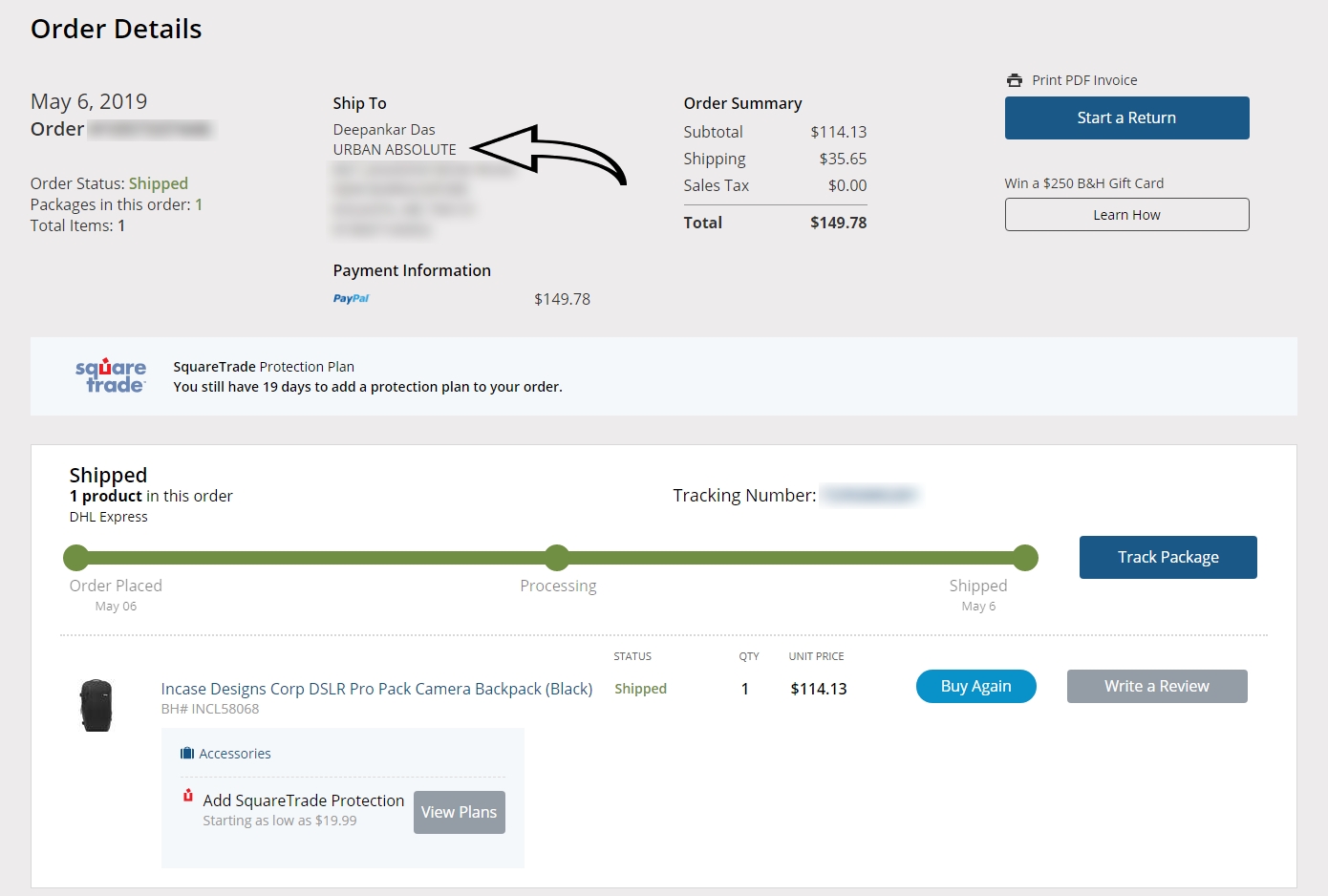Open the Accessories link under the product

[234, 754]
